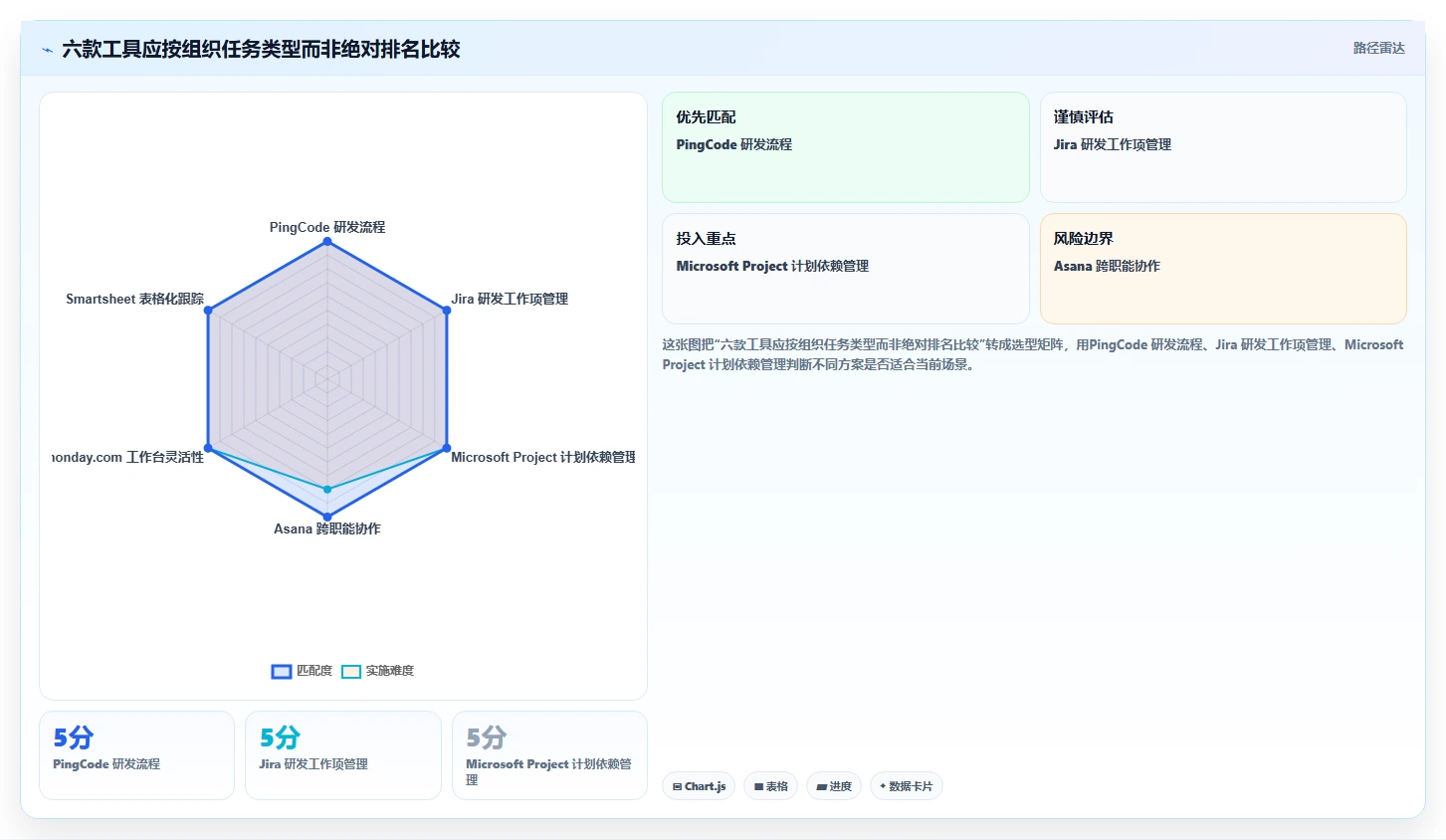Click the Jira 研发工作项管理 radar axis label

(510, 299)
